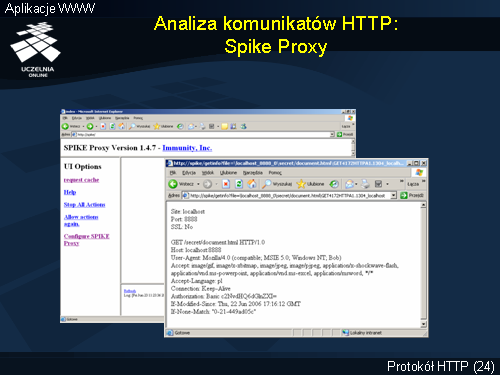Click Print icon in index window toolbar
This screenshot has height=375, width=500.
(203, 126)
